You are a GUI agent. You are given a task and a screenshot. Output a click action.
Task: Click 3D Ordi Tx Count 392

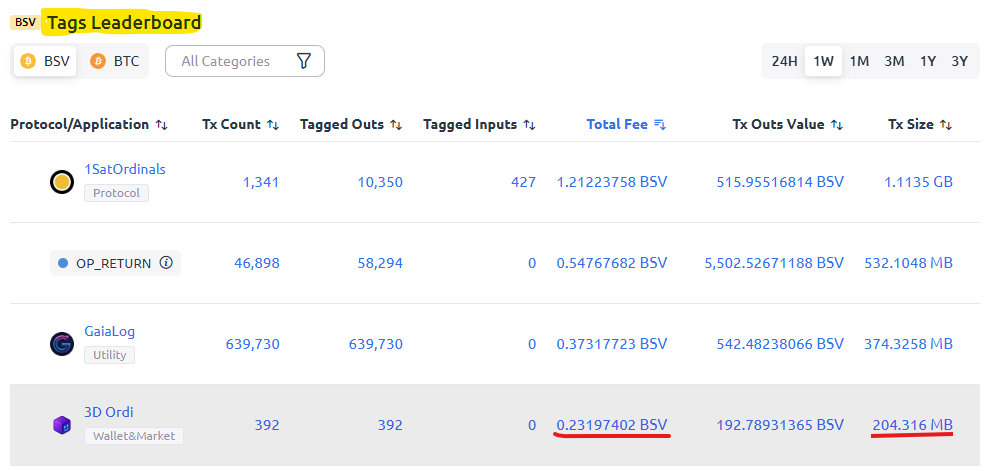click(267, 425)
